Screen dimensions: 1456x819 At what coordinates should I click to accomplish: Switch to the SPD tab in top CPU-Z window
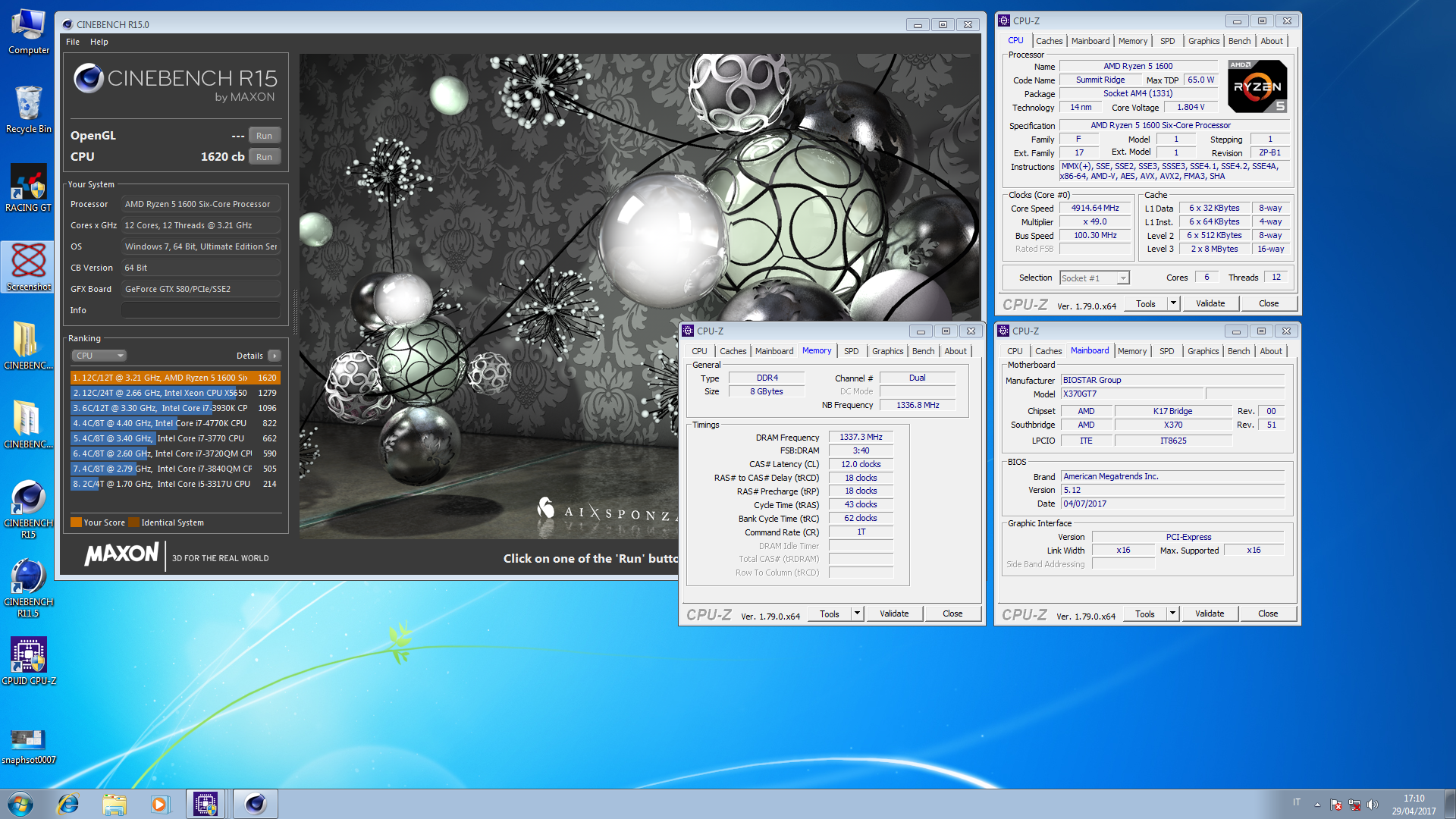[1167, 41]
